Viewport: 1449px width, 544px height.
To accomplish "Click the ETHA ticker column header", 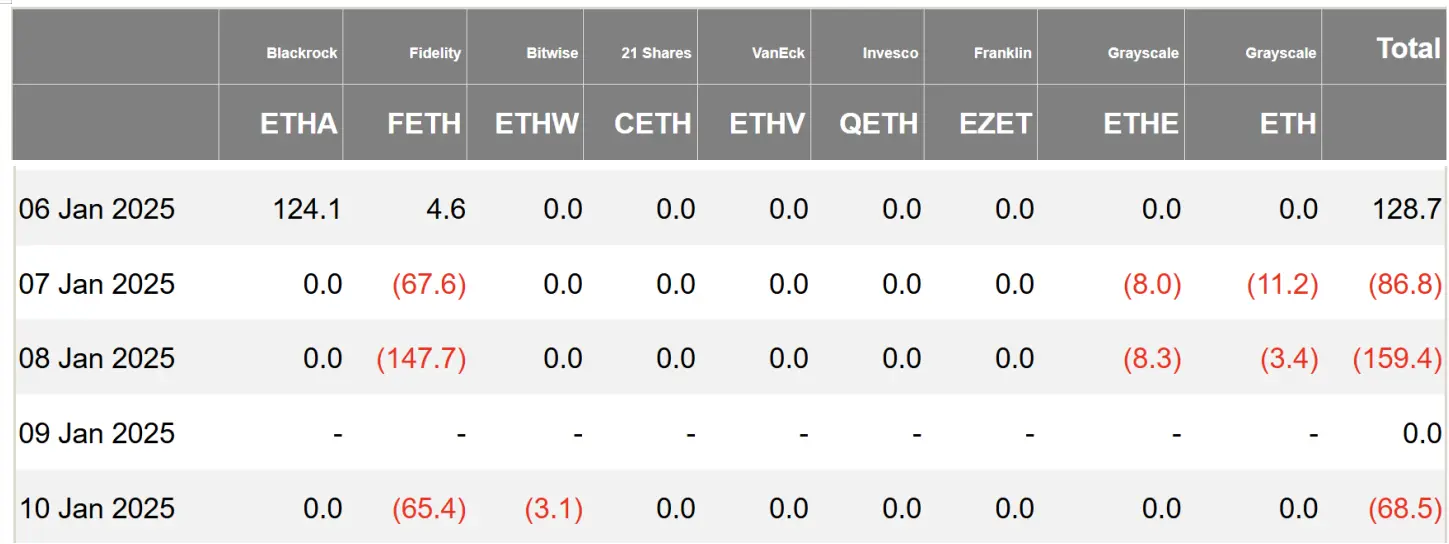I will click(298, 124).
